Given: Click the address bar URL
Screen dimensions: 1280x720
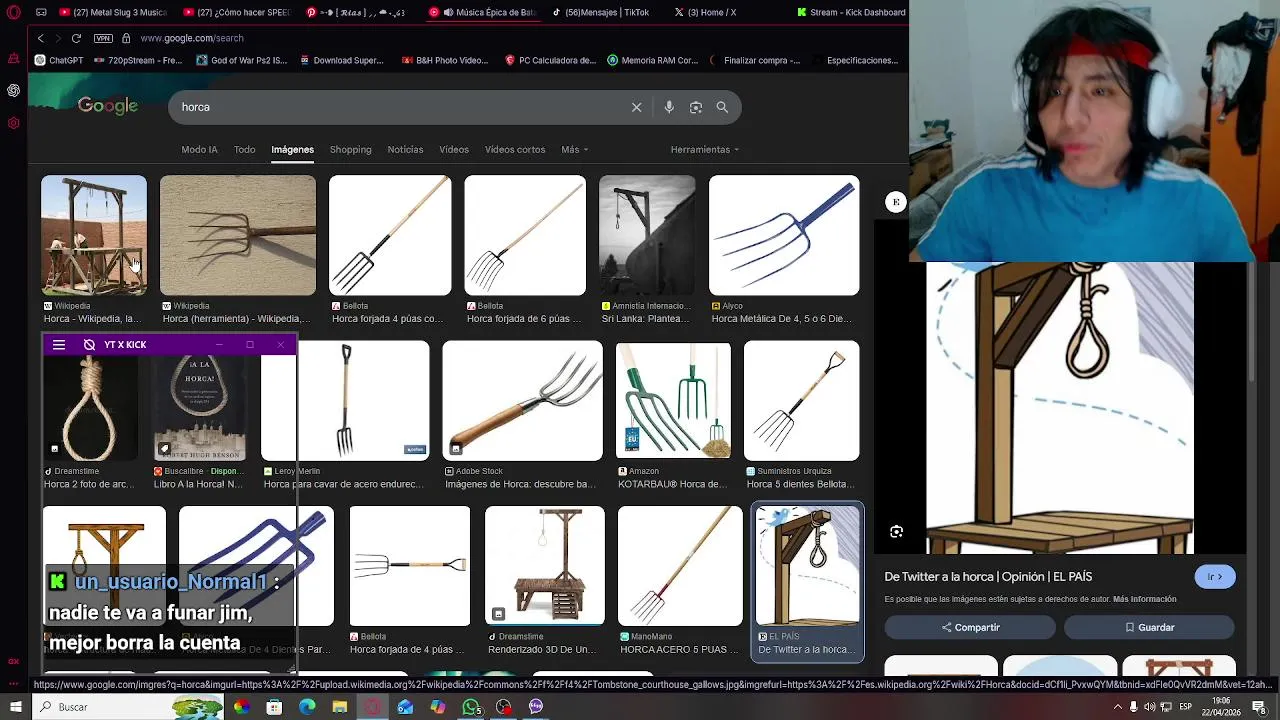Looking at the screenshot, I should click(191, 38).
